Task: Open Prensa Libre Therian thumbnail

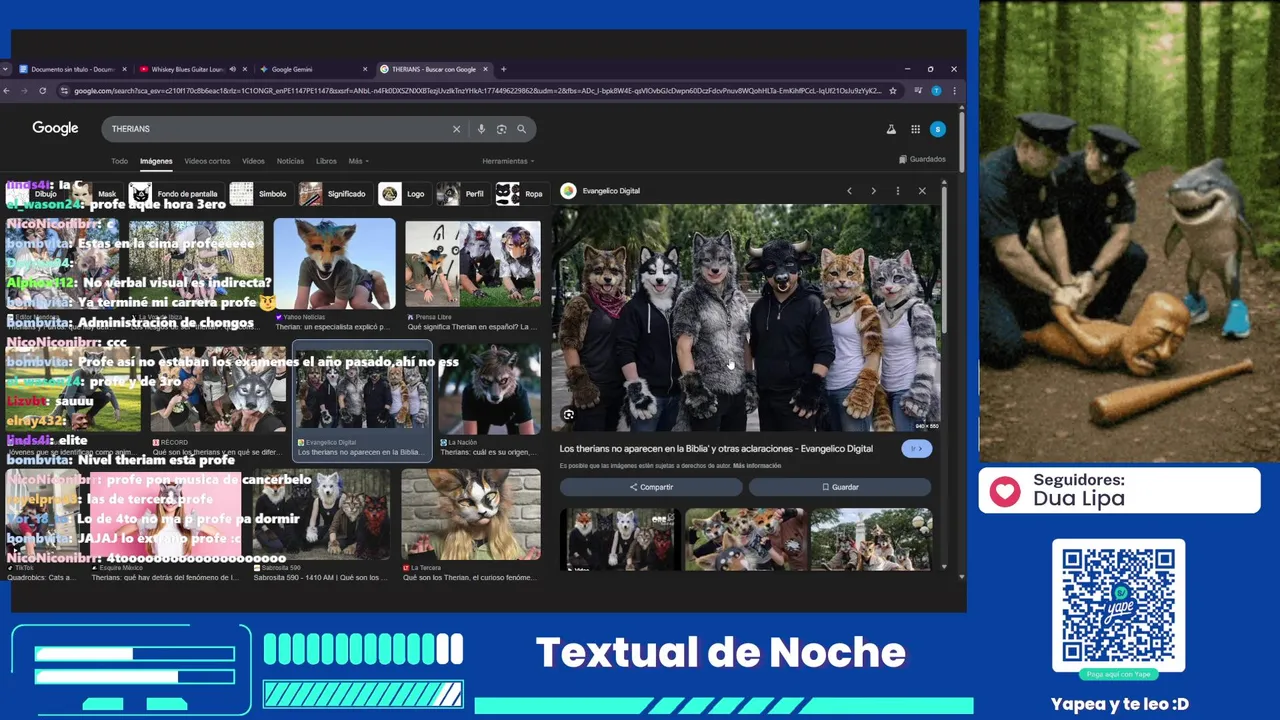Action: (x=473, y=264)
